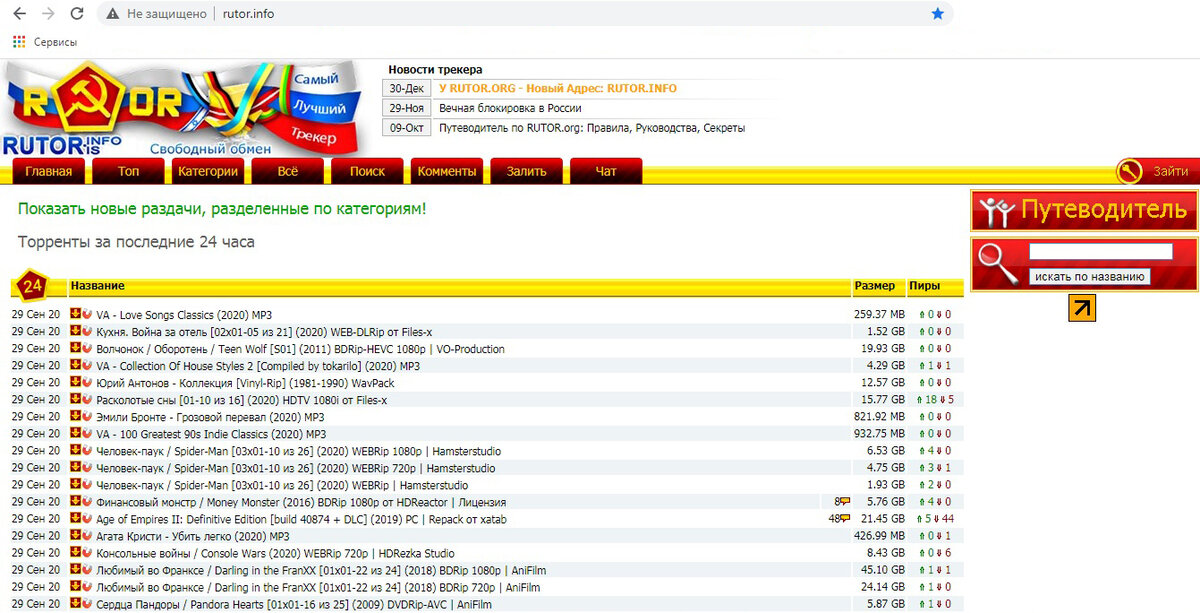Bookmark this page with the star icon
The width and height of the screenshot is (1200, 613).
[937, 14]
